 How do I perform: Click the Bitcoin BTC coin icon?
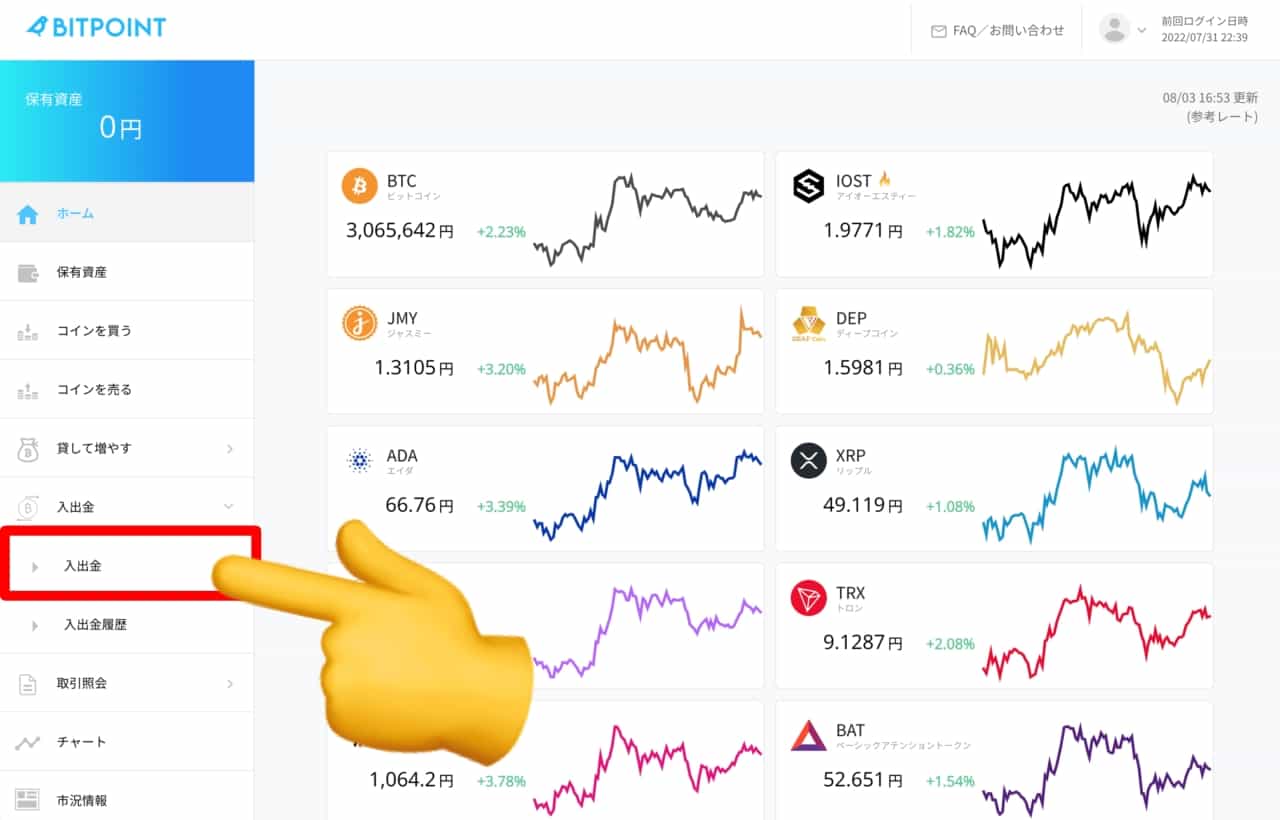point(360,186)
